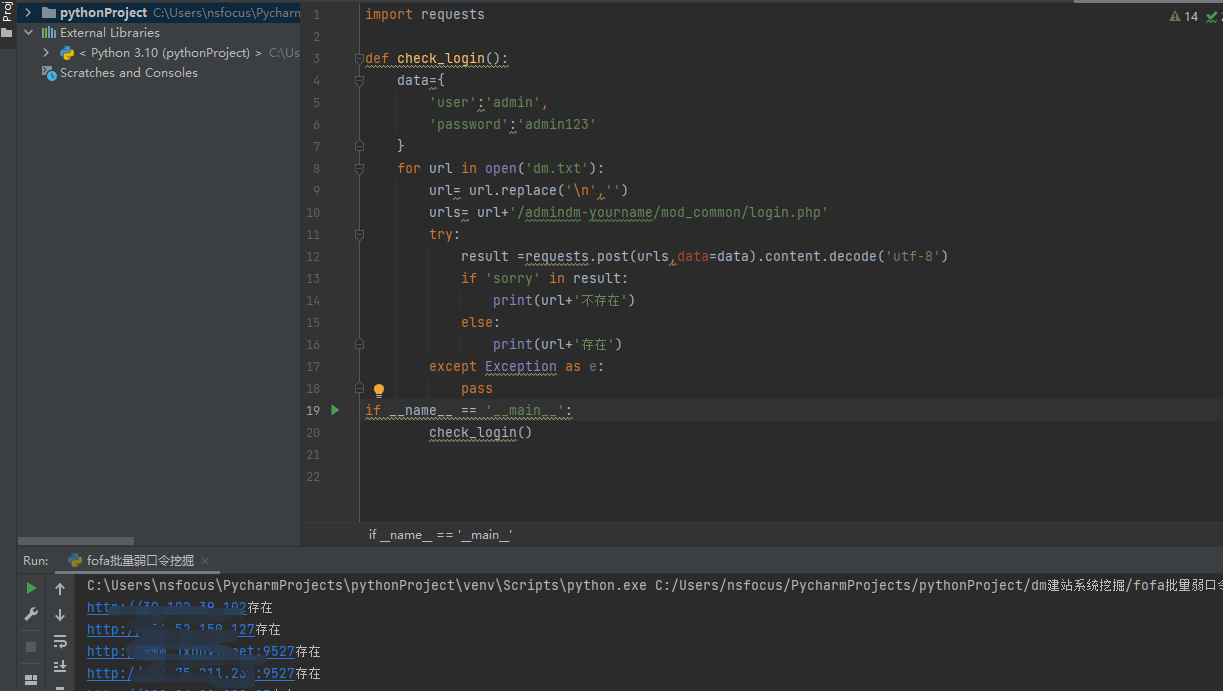Expand the pythonProject root node

[27, 13]
